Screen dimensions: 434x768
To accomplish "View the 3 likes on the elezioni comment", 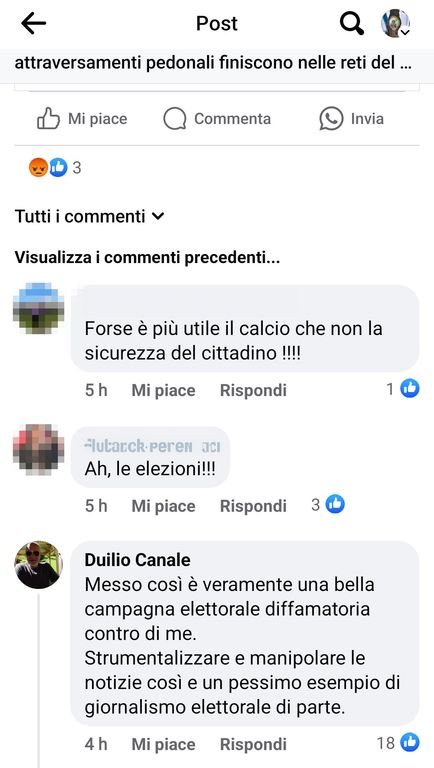I will point(328,504).
